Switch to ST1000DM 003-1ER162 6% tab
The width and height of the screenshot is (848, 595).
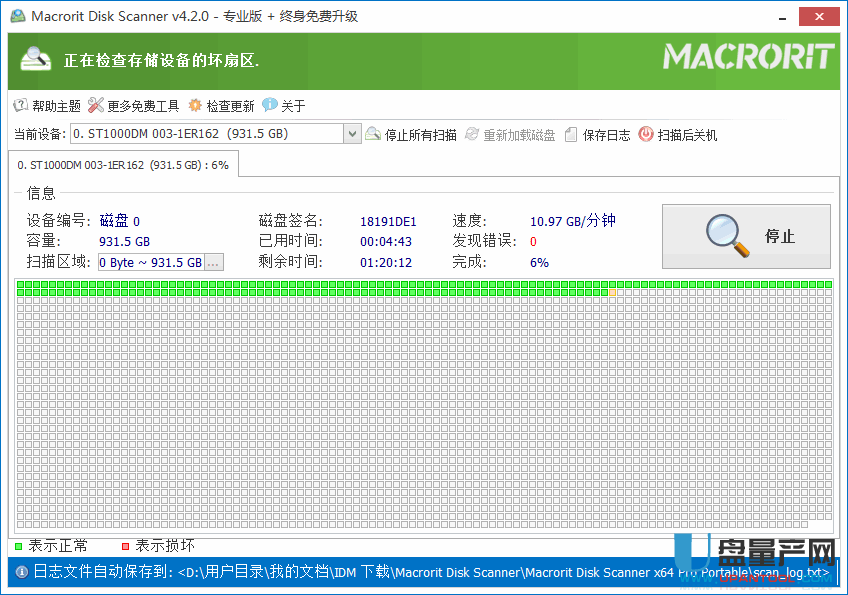click(x=124, y=165)
